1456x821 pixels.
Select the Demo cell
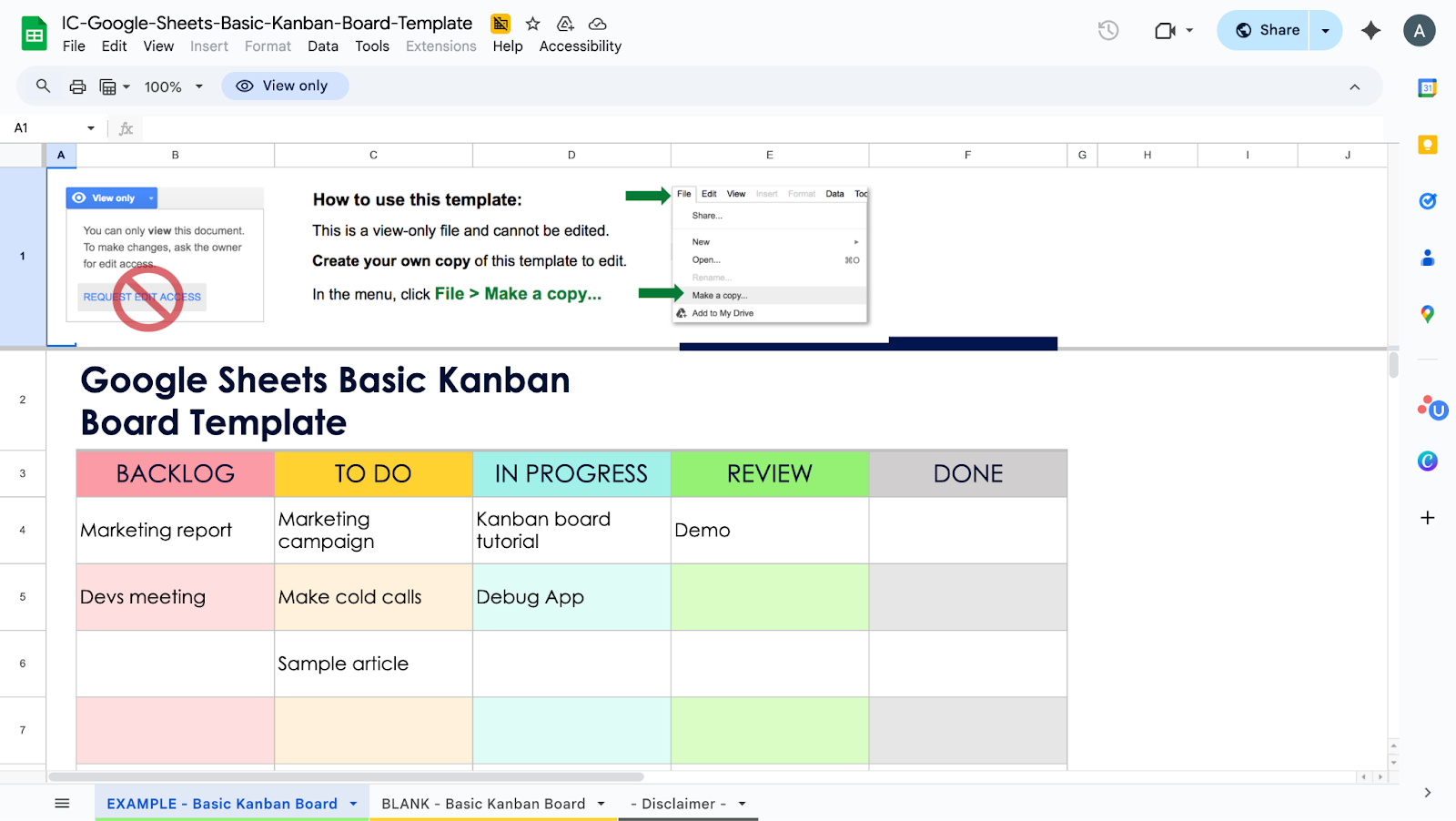tap(770, 531)
